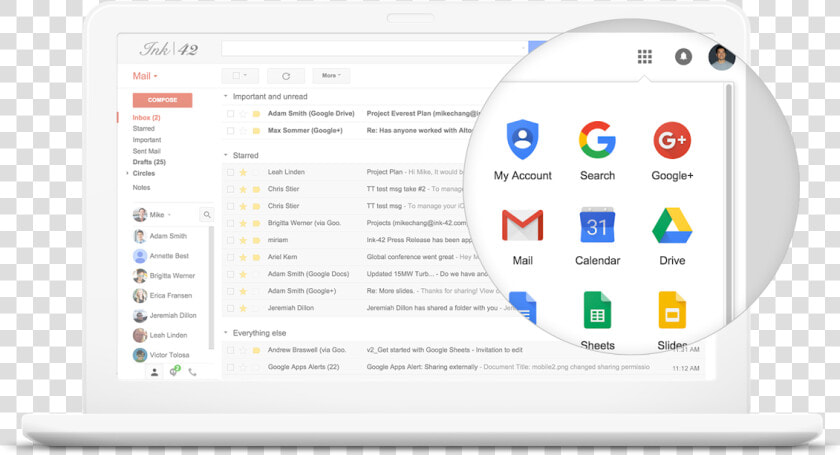Open the Docs app icon
The width and height of the screenshot is (840, 455).
click(522, 308)
